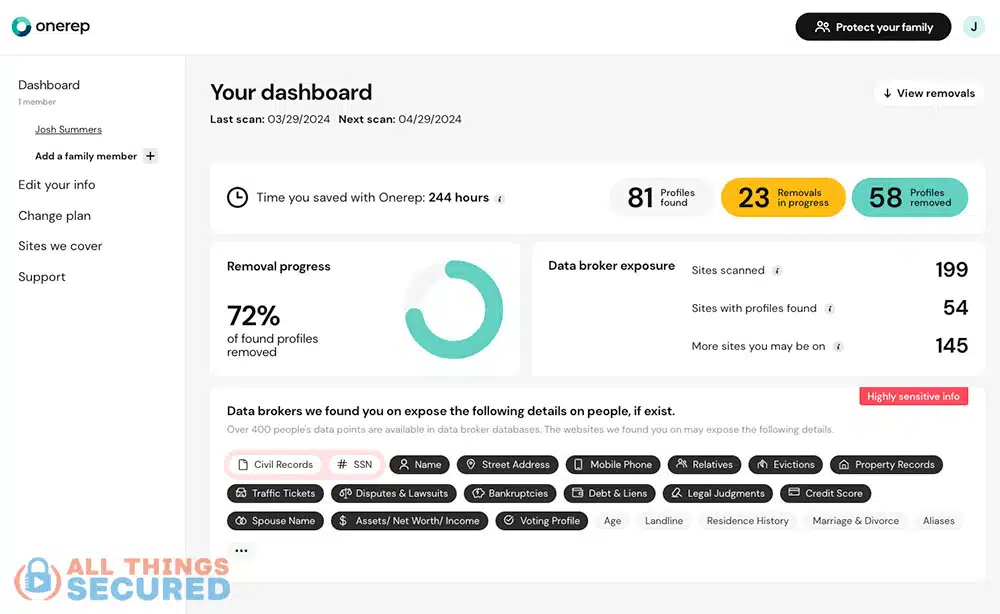Click the Protect your family button

(x=872, y=26)
